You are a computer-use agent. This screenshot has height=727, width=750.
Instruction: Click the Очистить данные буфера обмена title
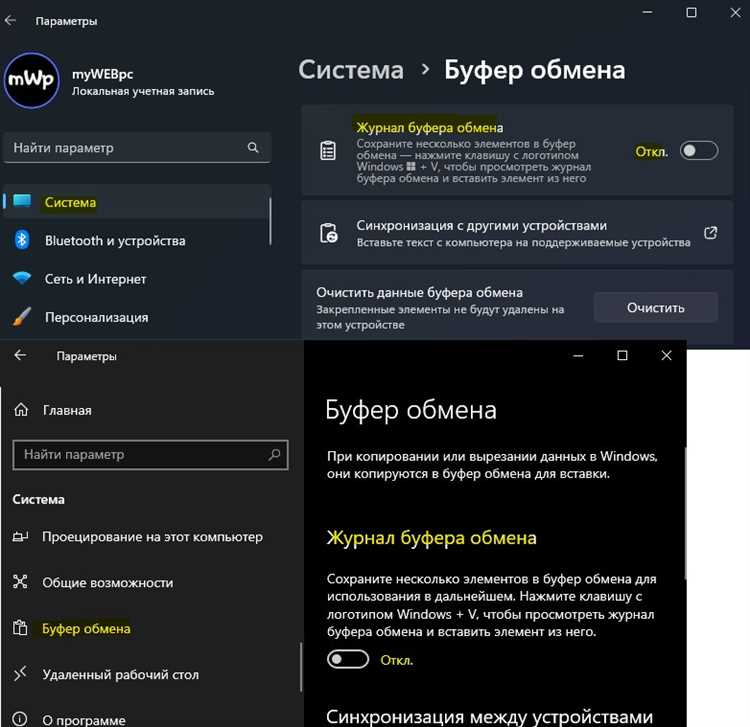(x=419, y=292)
